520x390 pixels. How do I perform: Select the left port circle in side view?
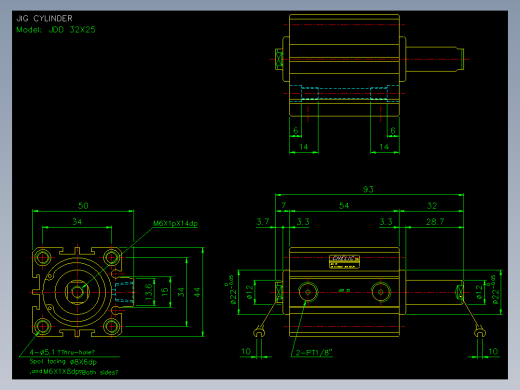(x=308, y=292)
